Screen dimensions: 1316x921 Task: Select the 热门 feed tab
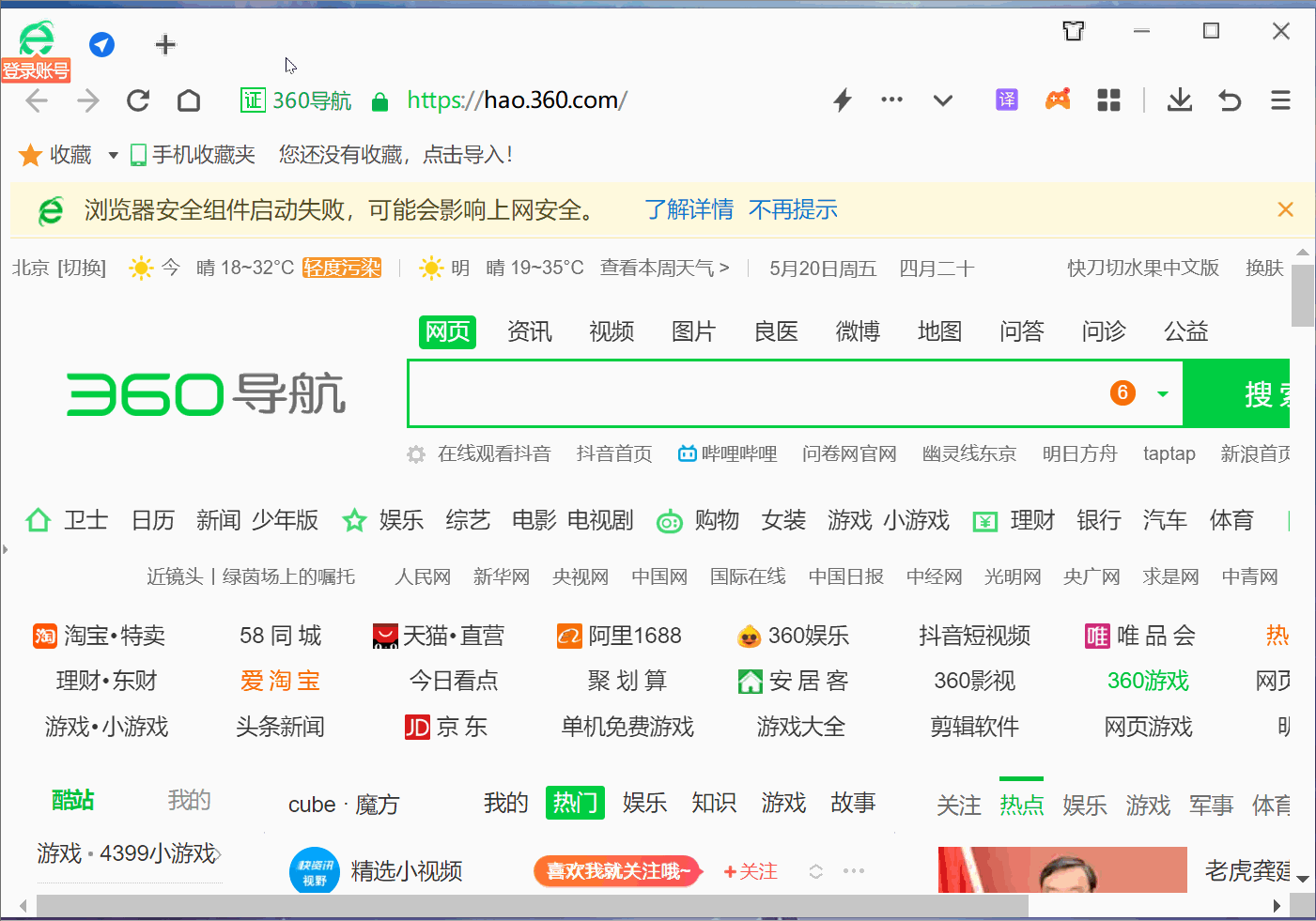pos(575,803)
